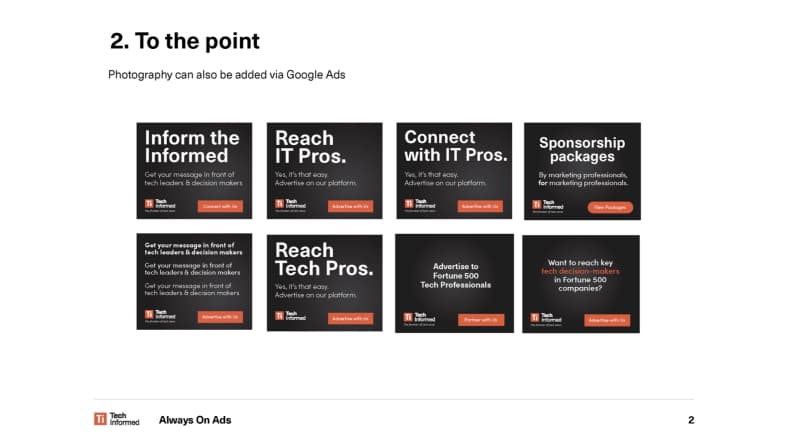Click 'Connect with Us' in Inform the Informed ad
Image resolution: width=785 pixels, height=436 pixels.
click(x=220, y=206)
